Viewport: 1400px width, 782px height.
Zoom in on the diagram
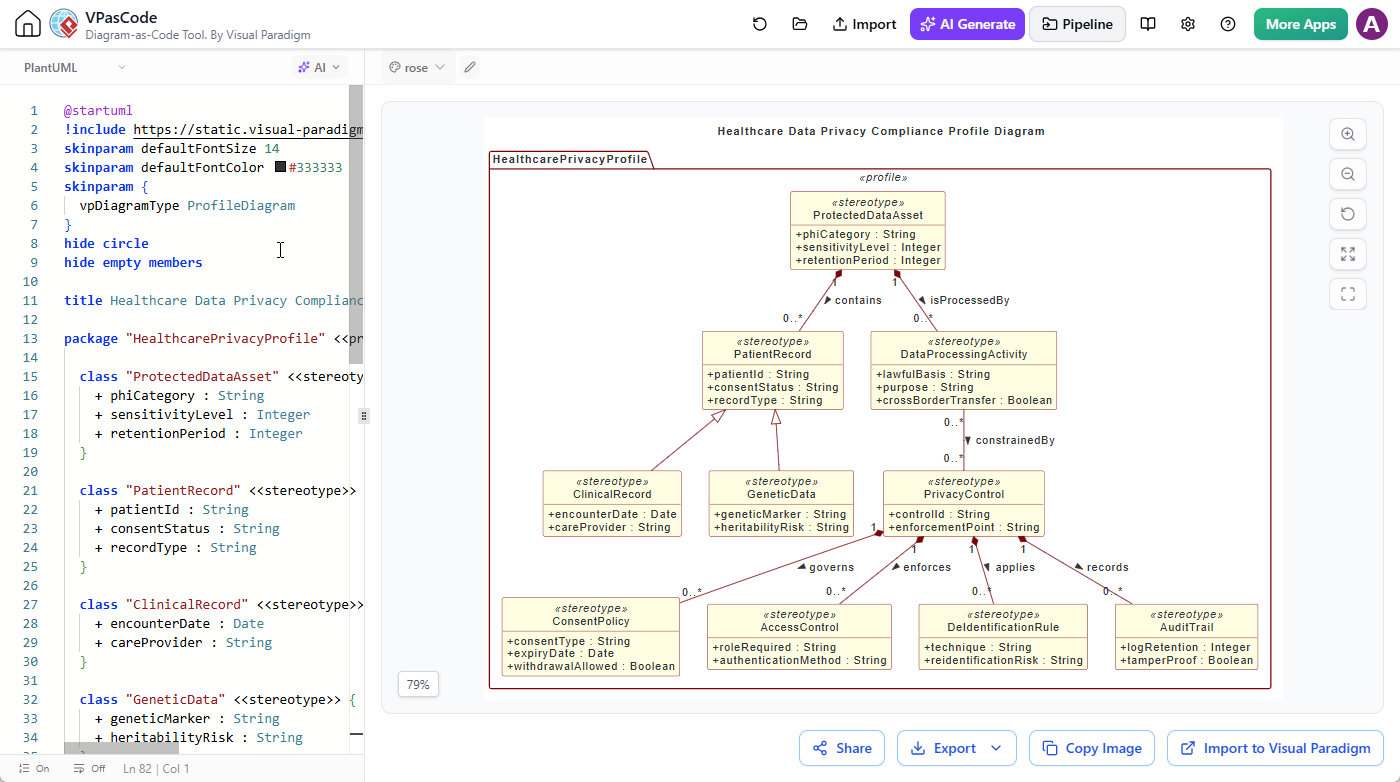pyautogui.click(x=1348, y=134)
